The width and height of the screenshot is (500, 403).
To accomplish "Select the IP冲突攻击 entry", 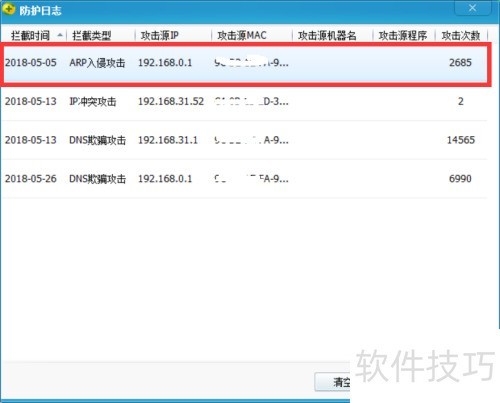I will tap(93, 101).
